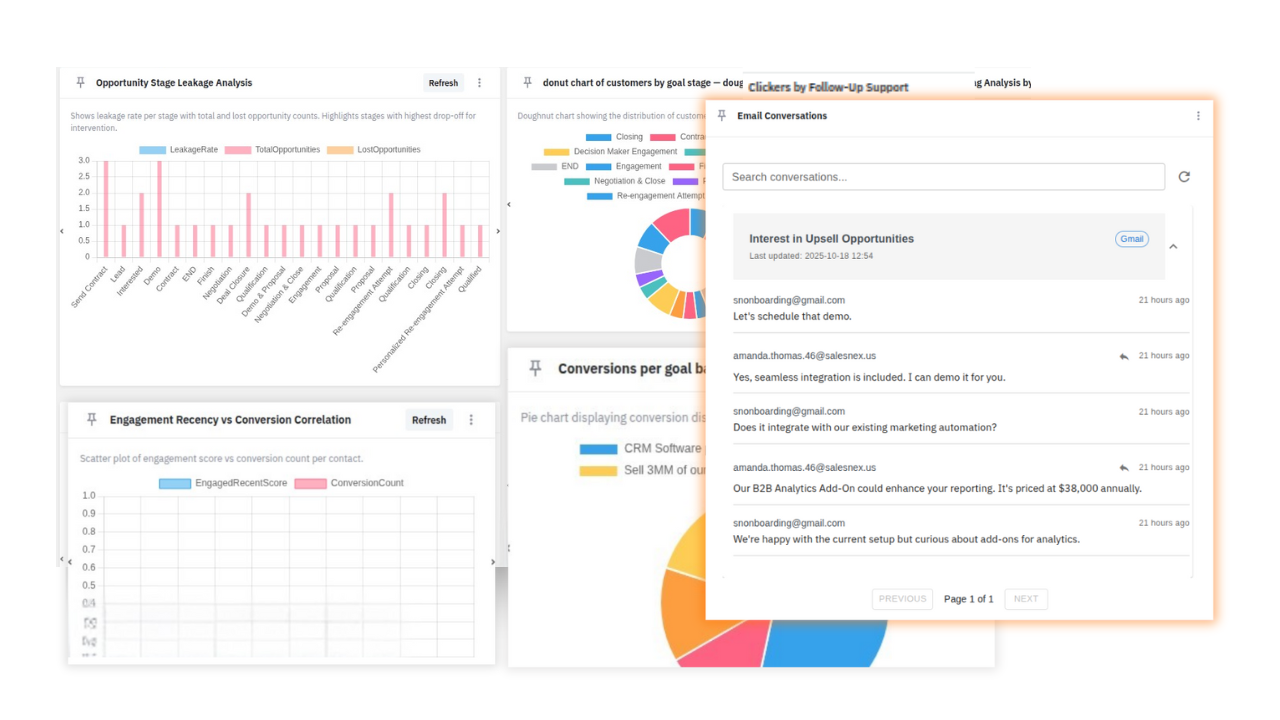The width and height of the screenshot is (1280, 720).
Task: Click Refresh on Opportunity Stage Leakage Analysis
Action: click(443, 83)
